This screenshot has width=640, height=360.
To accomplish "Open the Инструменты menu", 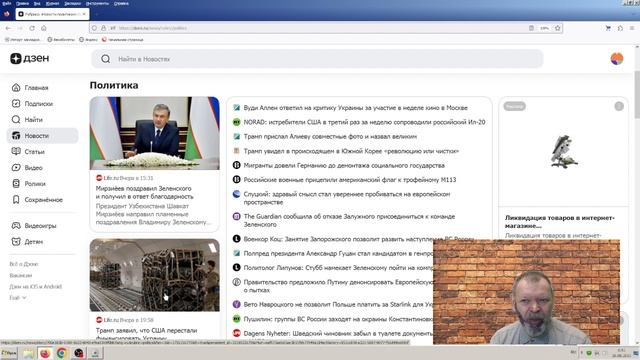I will [x=97, y=3].
